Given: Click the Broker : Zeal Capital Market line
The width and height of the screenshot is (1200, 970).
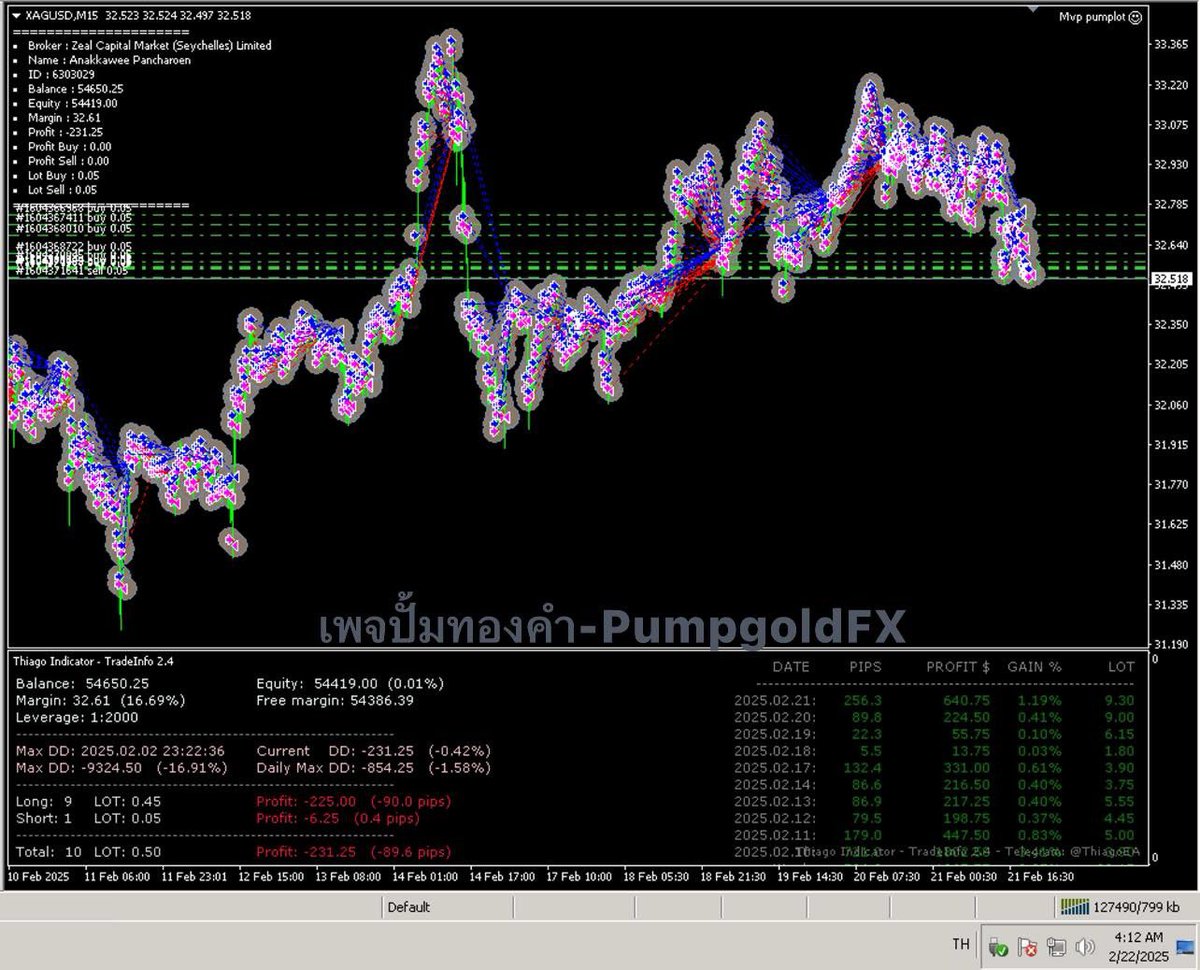Looking at the screenshot, I should click(149, 45).
